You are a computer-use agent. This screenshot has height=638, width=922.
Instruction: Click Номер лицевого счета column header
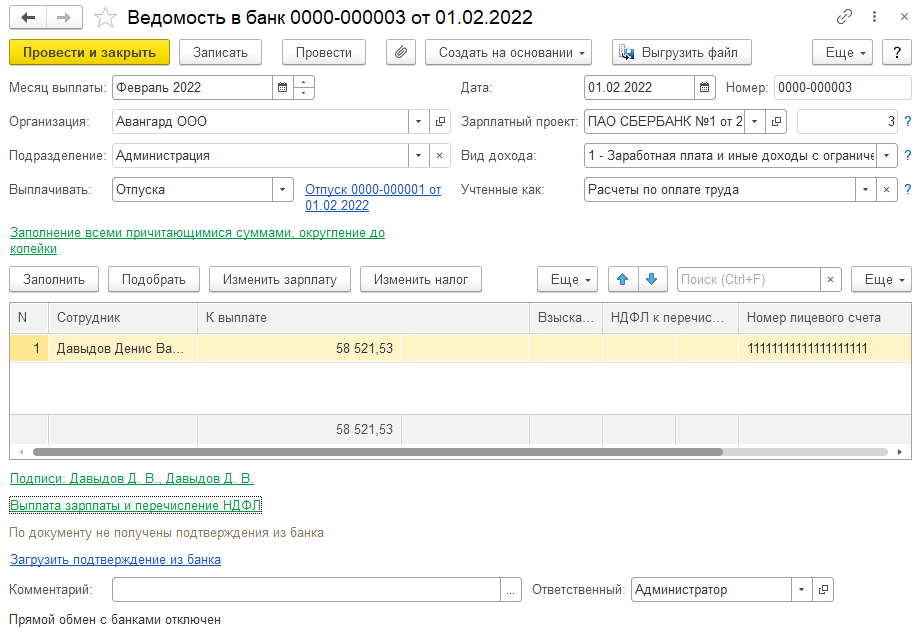(x=824, y=318)
